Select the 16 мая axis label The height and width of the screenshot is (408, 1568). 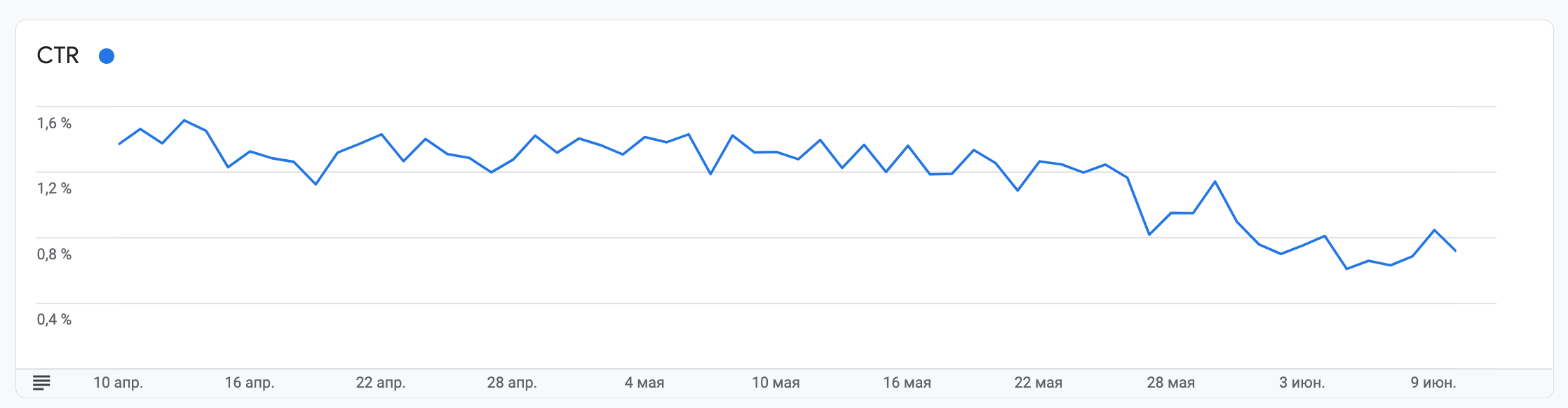point(907,383)
